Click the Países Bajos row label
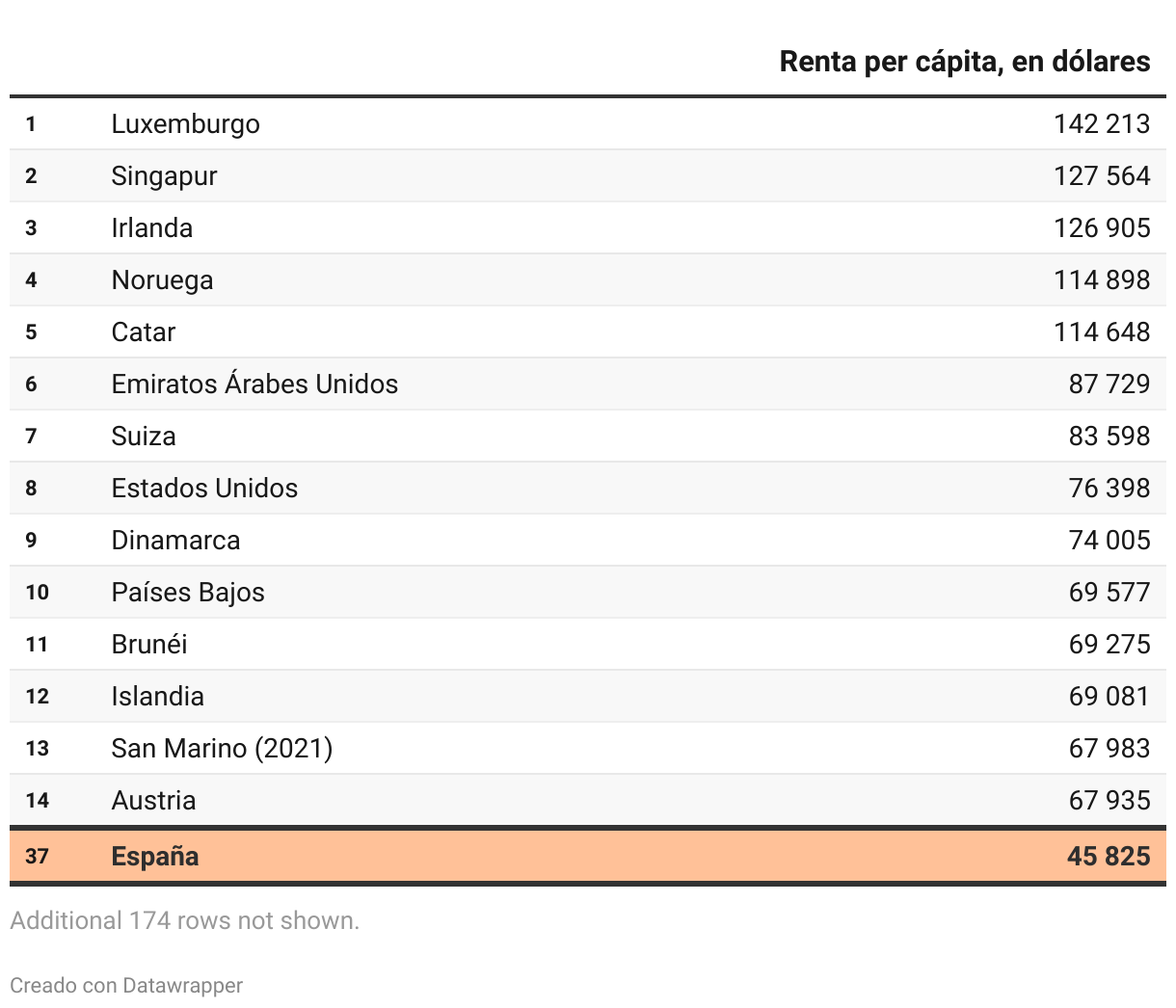The image size is (1176, 1008). pyautogui.click(x=188, y=593)
